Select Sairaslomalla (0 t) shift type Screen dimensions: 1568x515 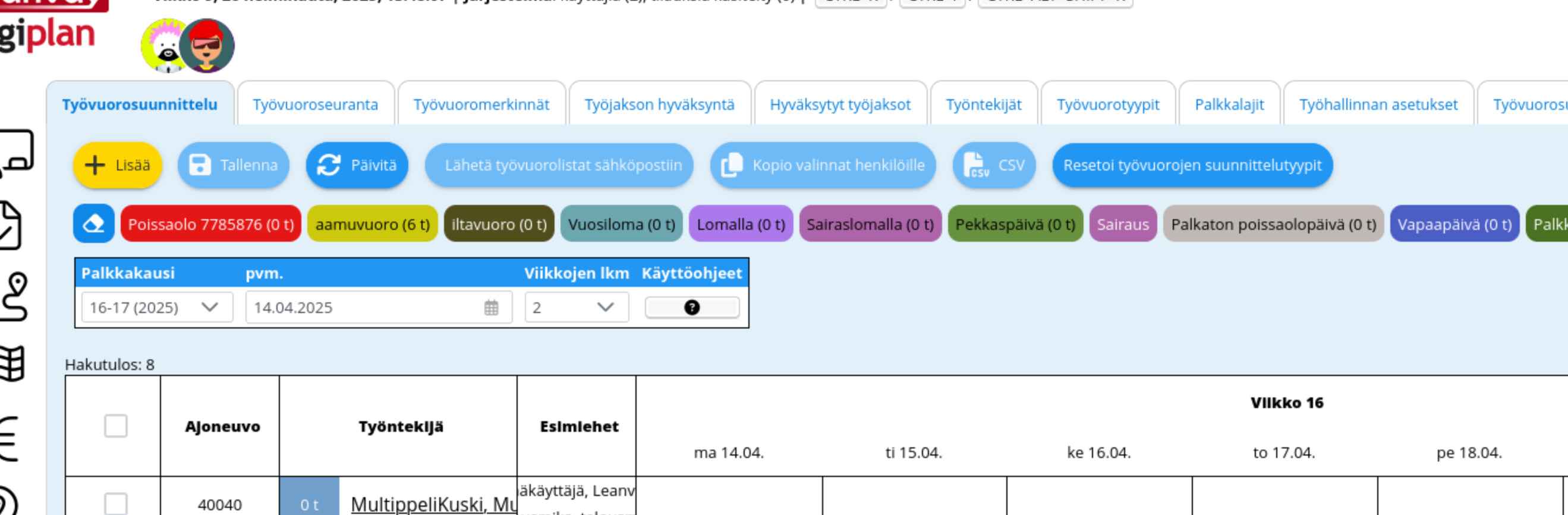(x=870, y=225)
